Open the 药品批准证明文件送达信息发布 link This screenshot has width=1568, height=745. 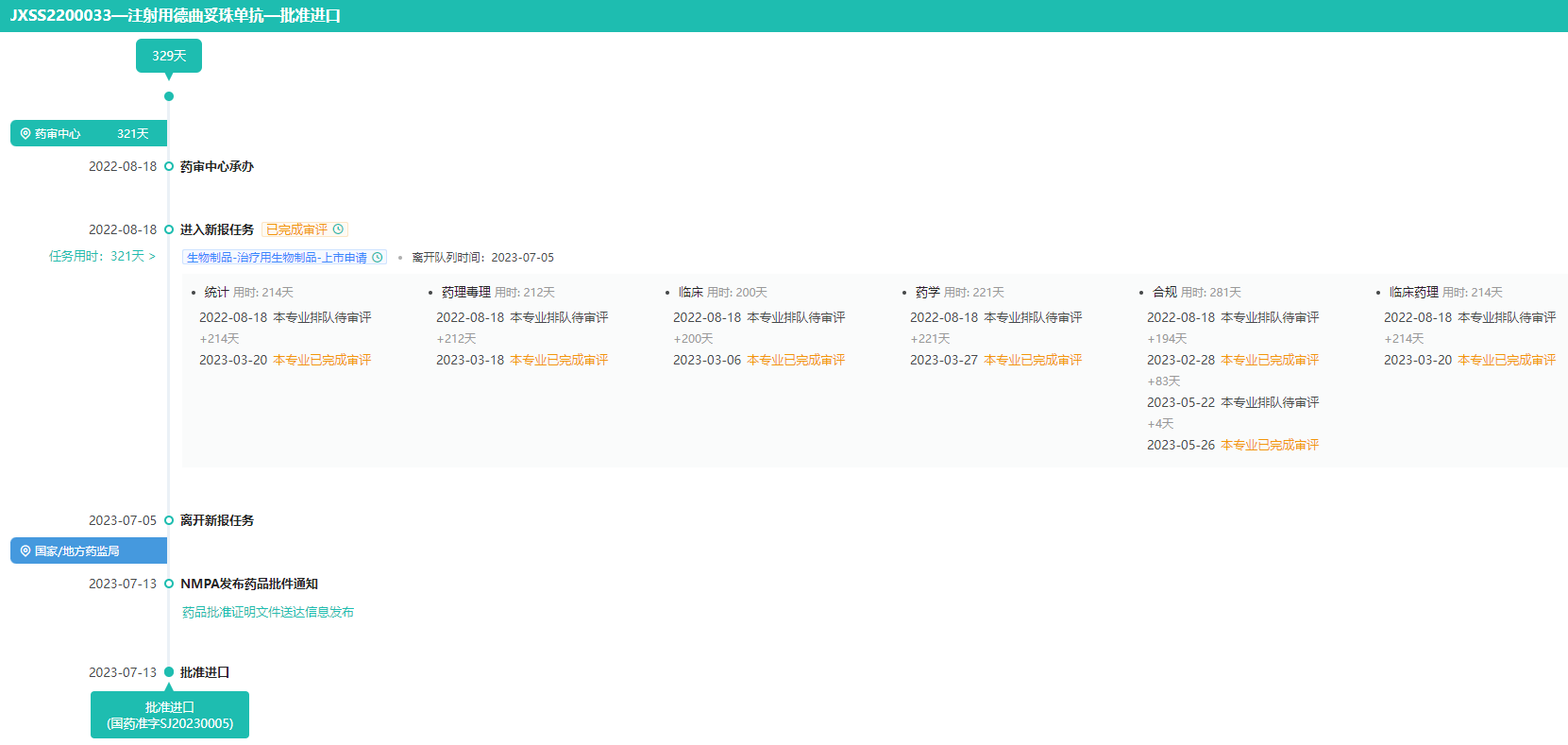pos(268,613)
